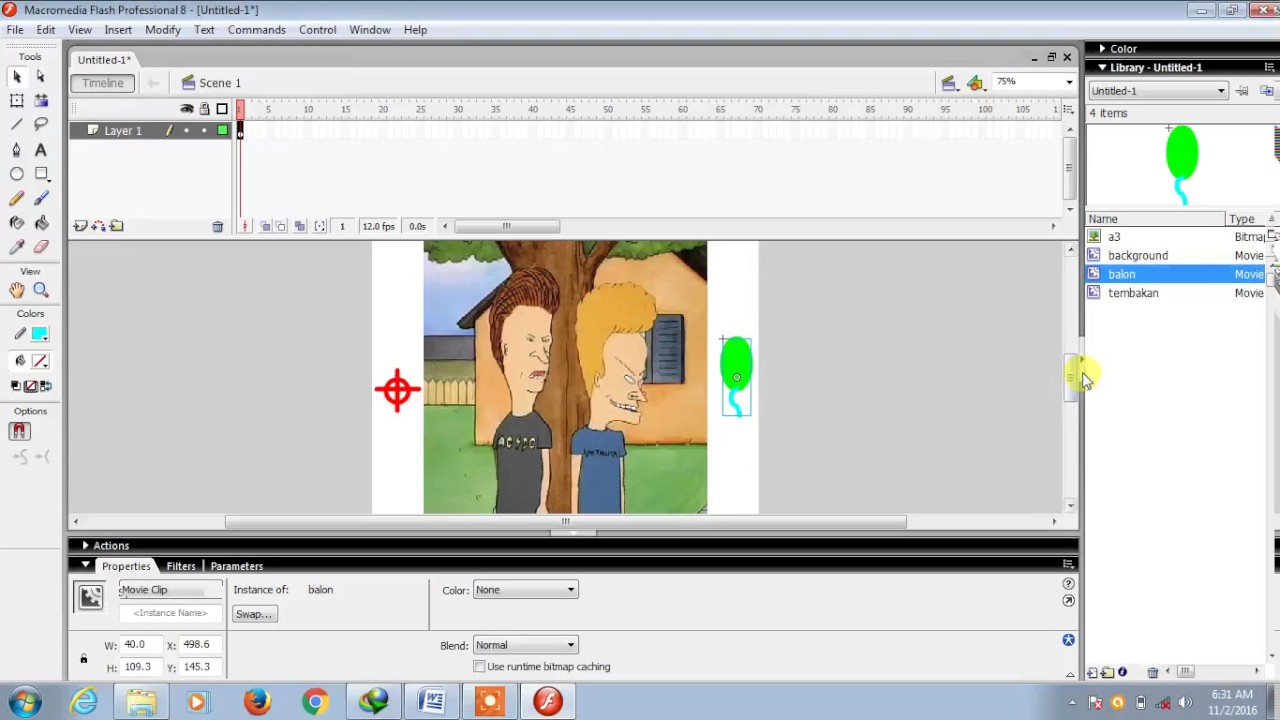Select the Subselection tool
This screenshot has width=1280, height=720.
click(41, 77)
